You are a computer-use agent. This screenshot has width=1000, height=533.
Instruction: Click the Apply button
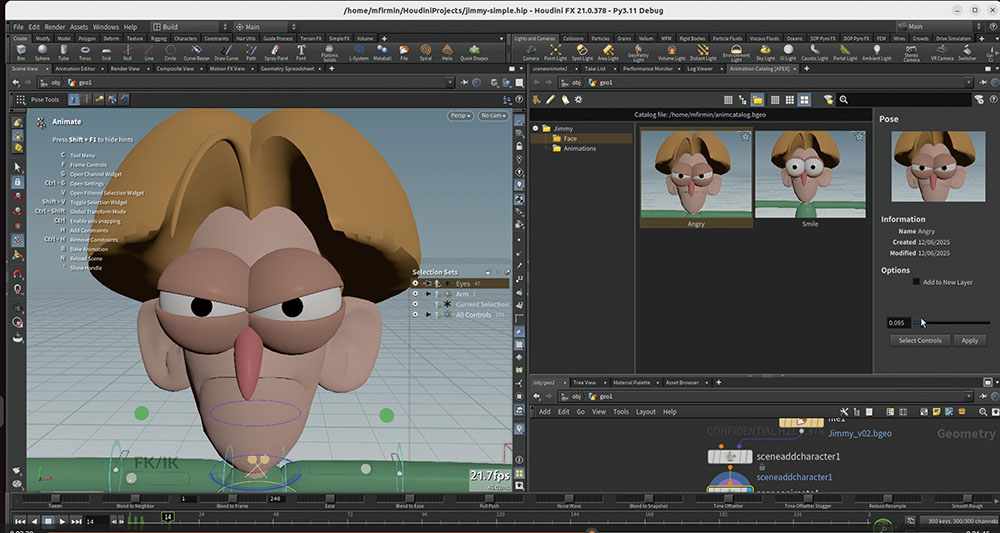(969, 341)
